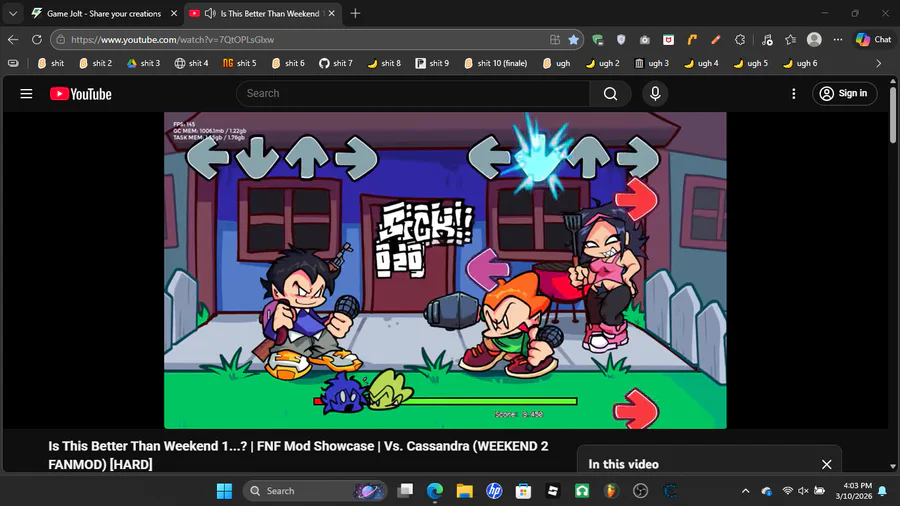Viewport: 900px width, 506px height.
Task: Click the page's vertical scrollbar thumb
Action: click(x=893, y=115)
